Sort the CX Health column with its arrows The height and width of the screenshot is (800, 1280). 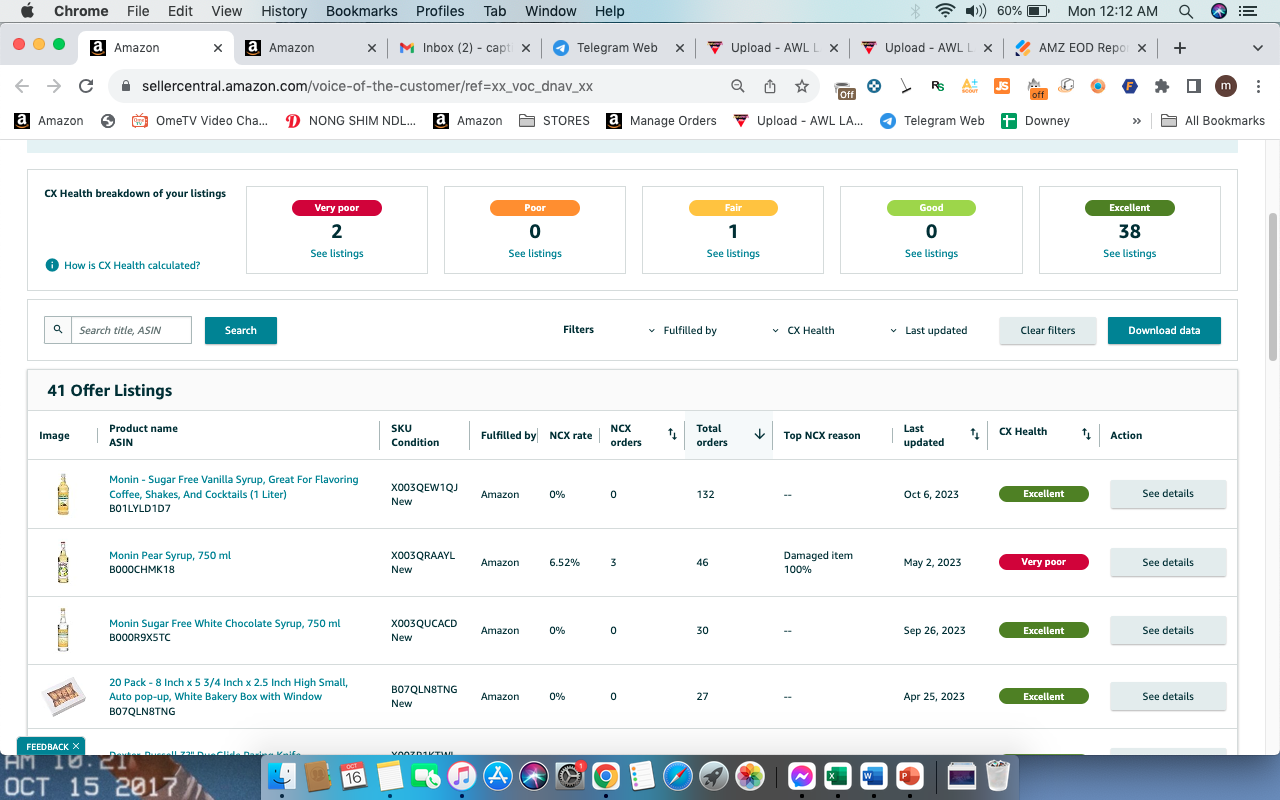click(1086, 434)
